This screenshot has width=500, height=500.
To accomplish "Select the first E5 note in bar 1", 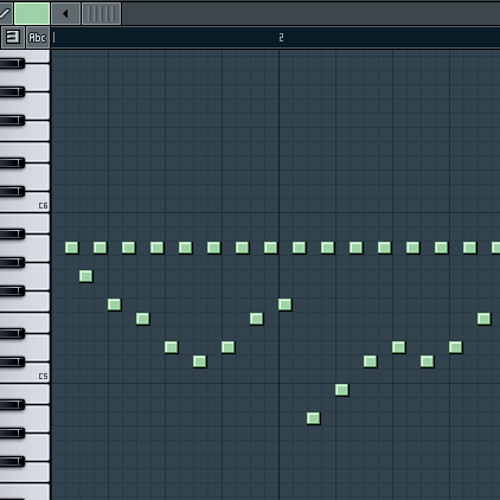I will click(143, 319).
